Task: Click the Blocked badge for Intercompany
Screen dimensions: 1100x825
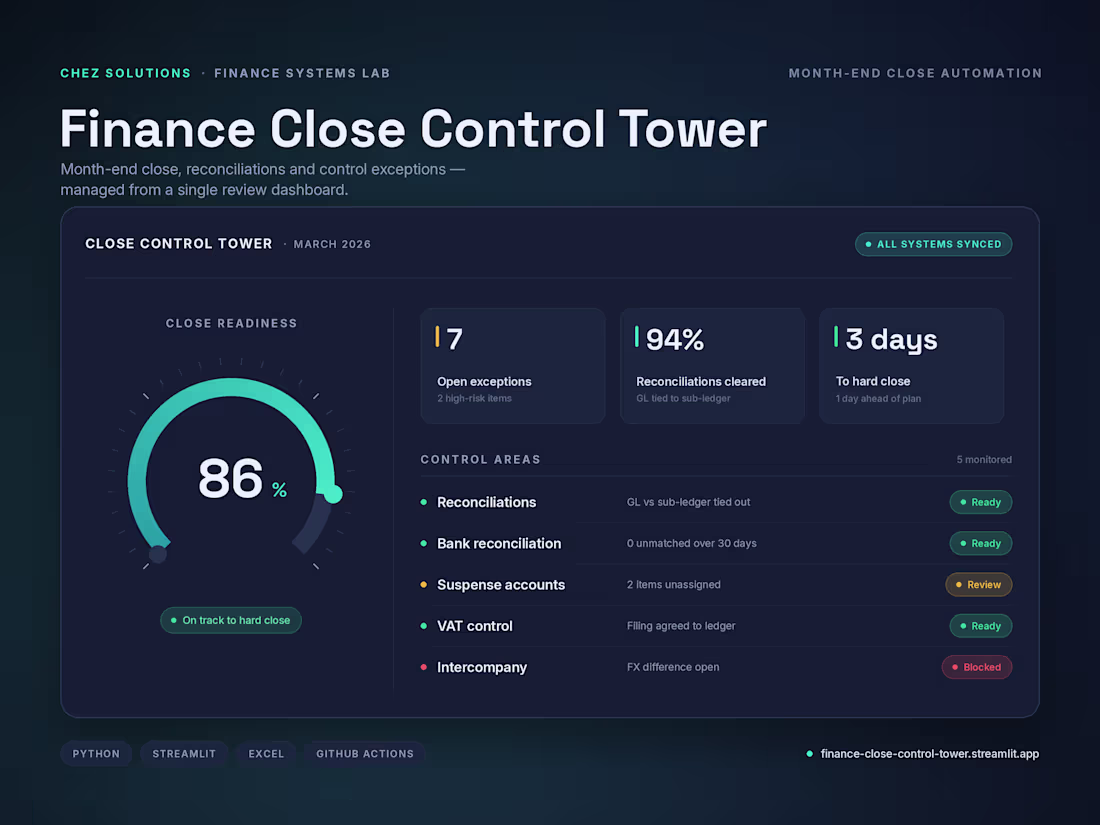Action: coord(977,667)
